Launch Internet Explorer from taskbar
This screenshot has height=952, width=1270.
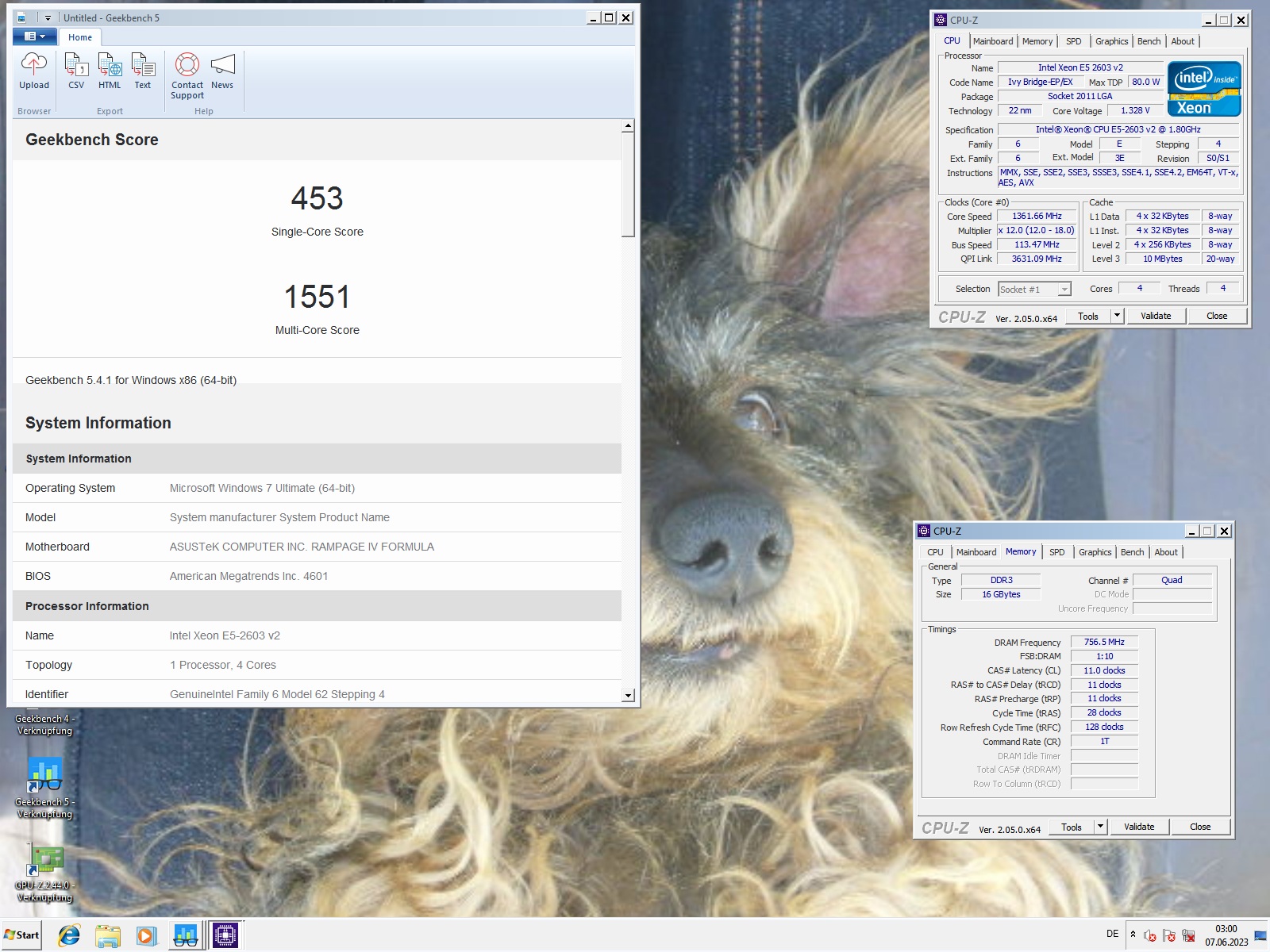69,936
